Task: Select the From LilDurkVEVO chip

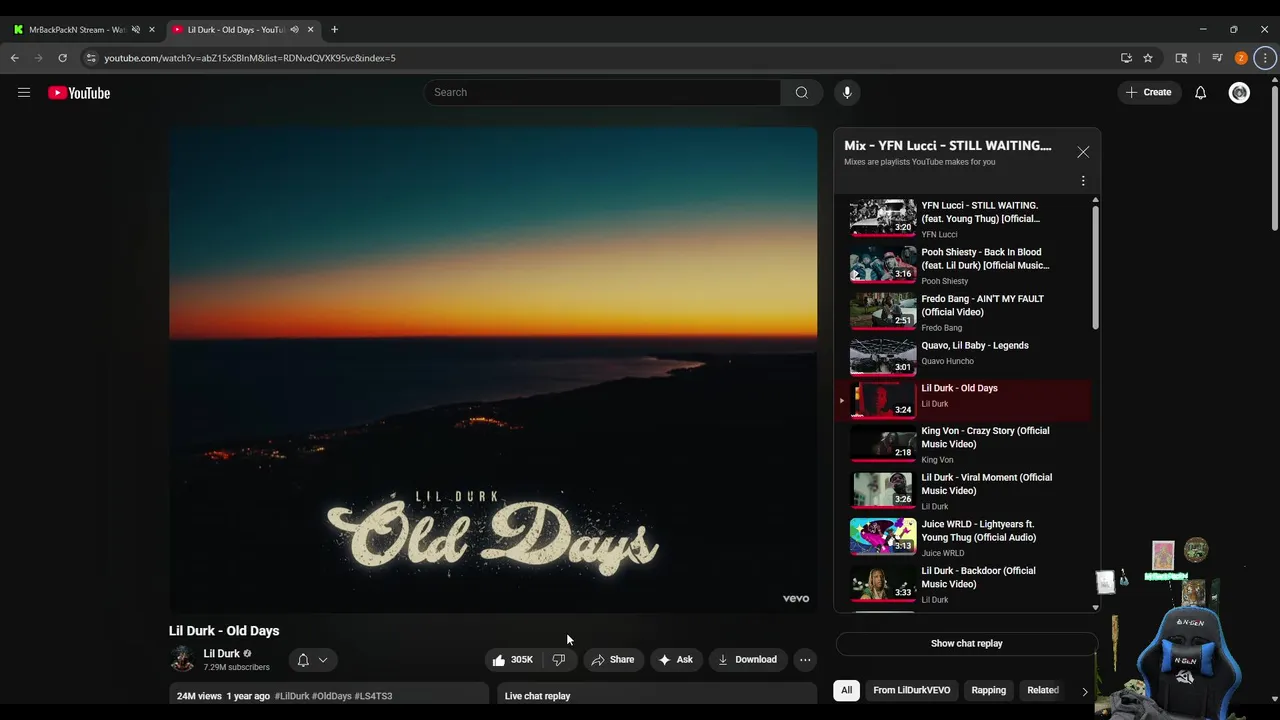Action: (911, 690)
